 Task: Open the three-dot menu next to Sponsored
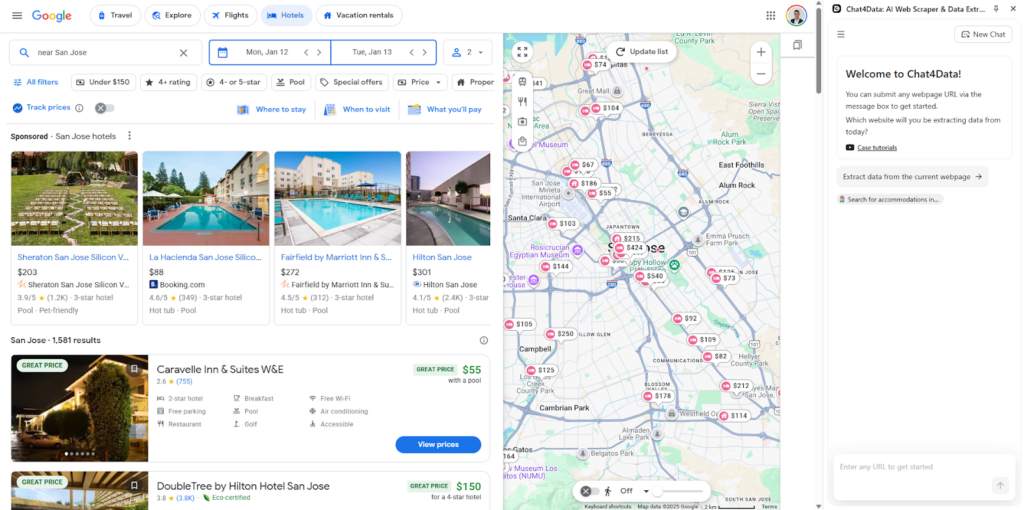point(129,136)
